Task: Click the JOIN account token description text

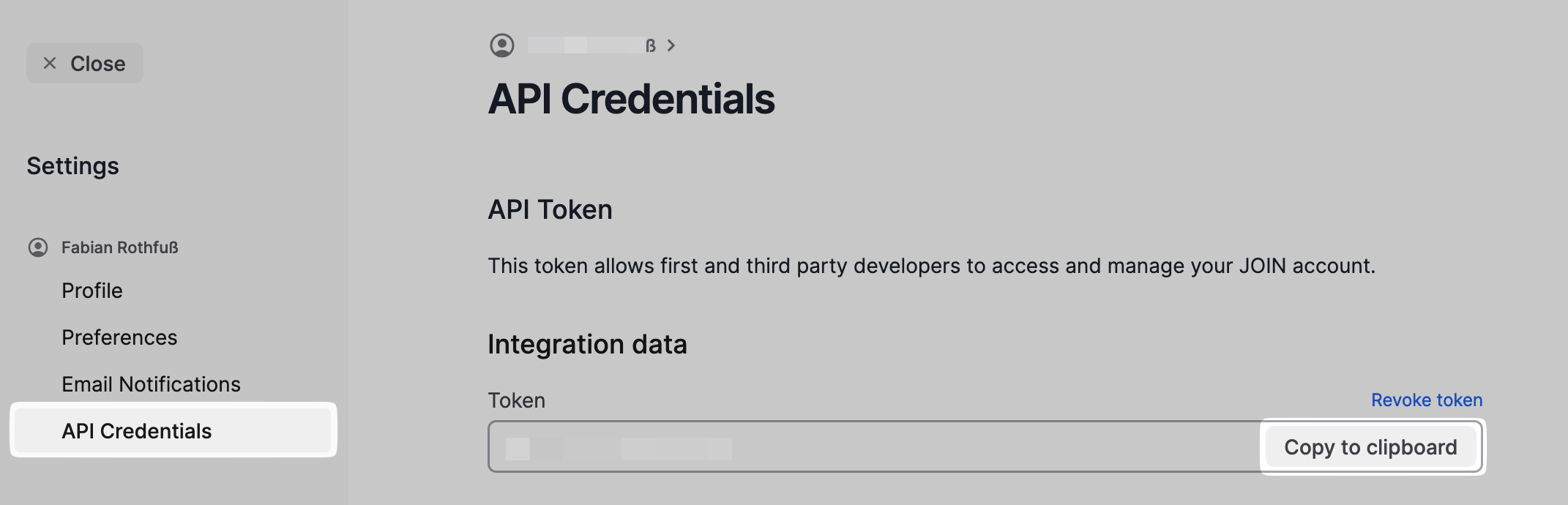Action: tap(931, 266)
